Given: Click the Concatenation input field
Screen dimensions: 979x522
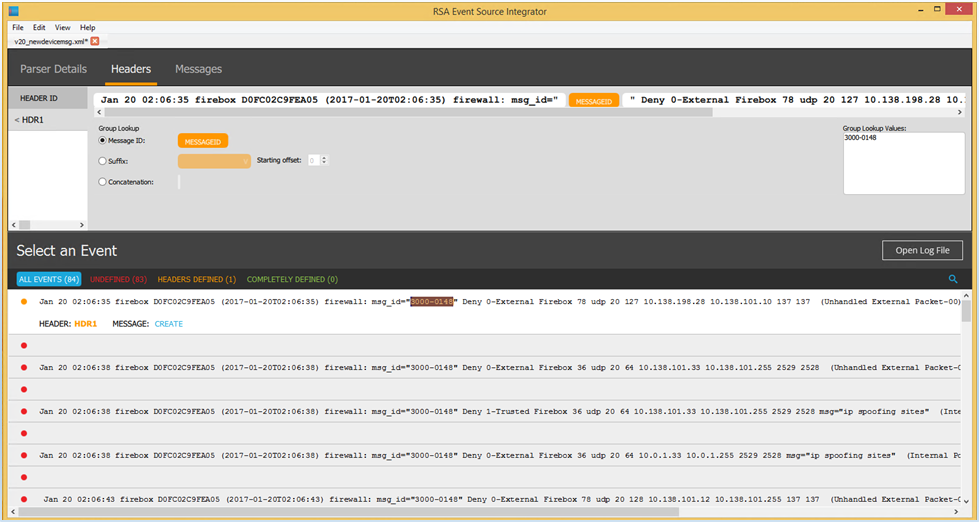Looking at the screenshot, I should pyautogui.click(x=179, y=182).
